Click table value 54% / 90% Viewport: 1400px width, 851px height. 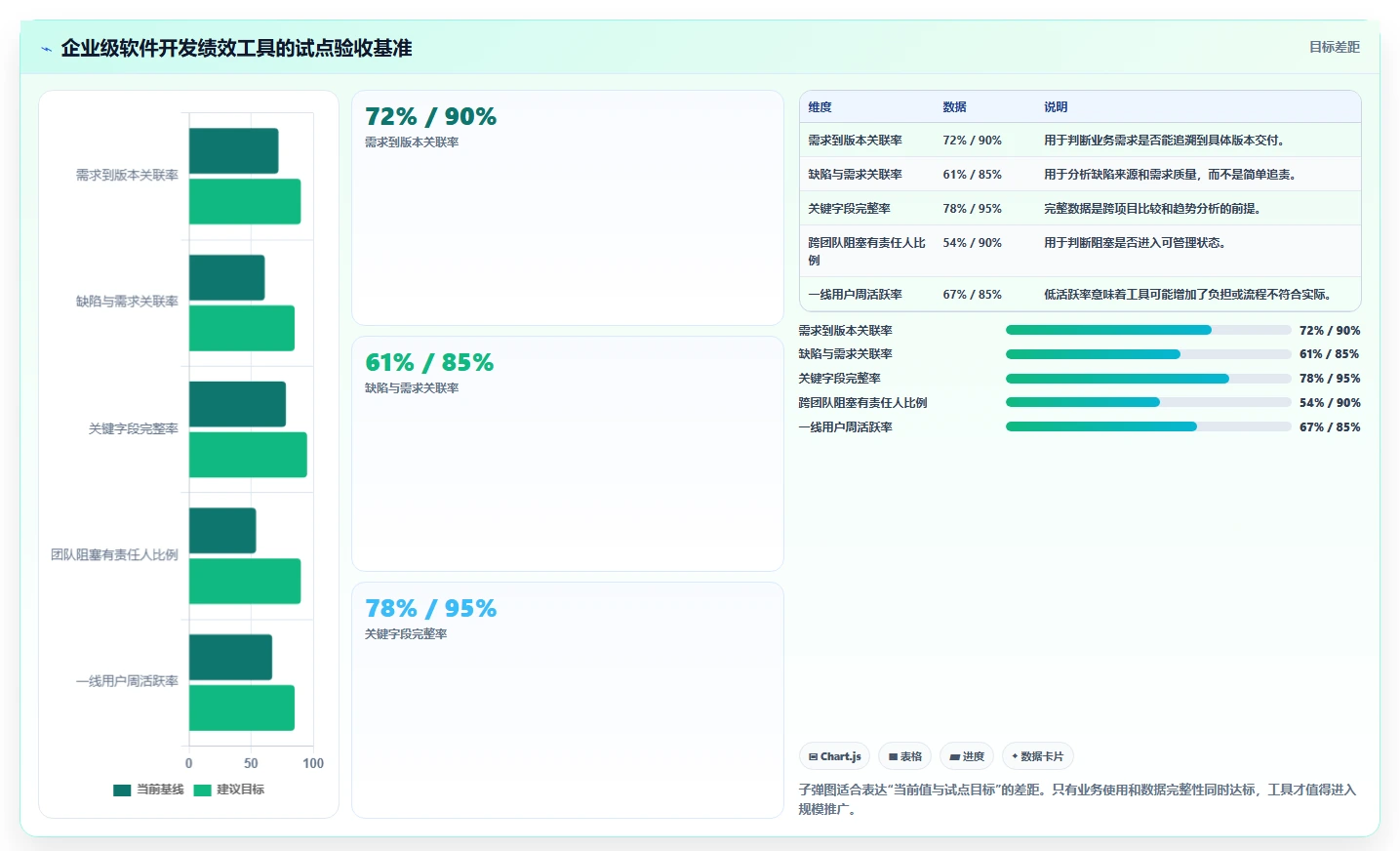[972, 243]
